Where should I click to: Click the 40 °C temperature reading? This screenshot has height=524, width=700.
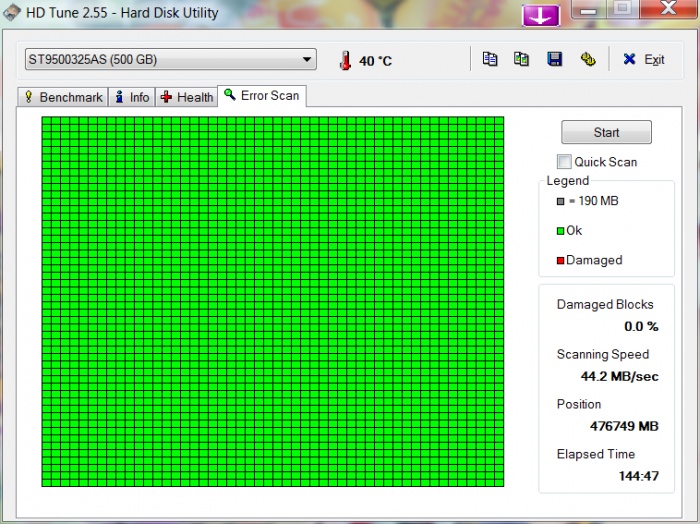point(375,61)
